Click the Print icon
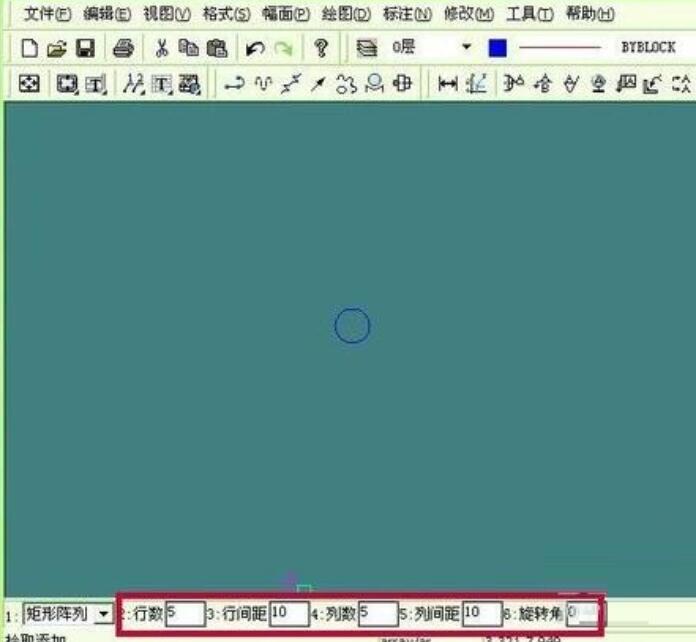This screenshot has width=696, height=642. [123, 48]
